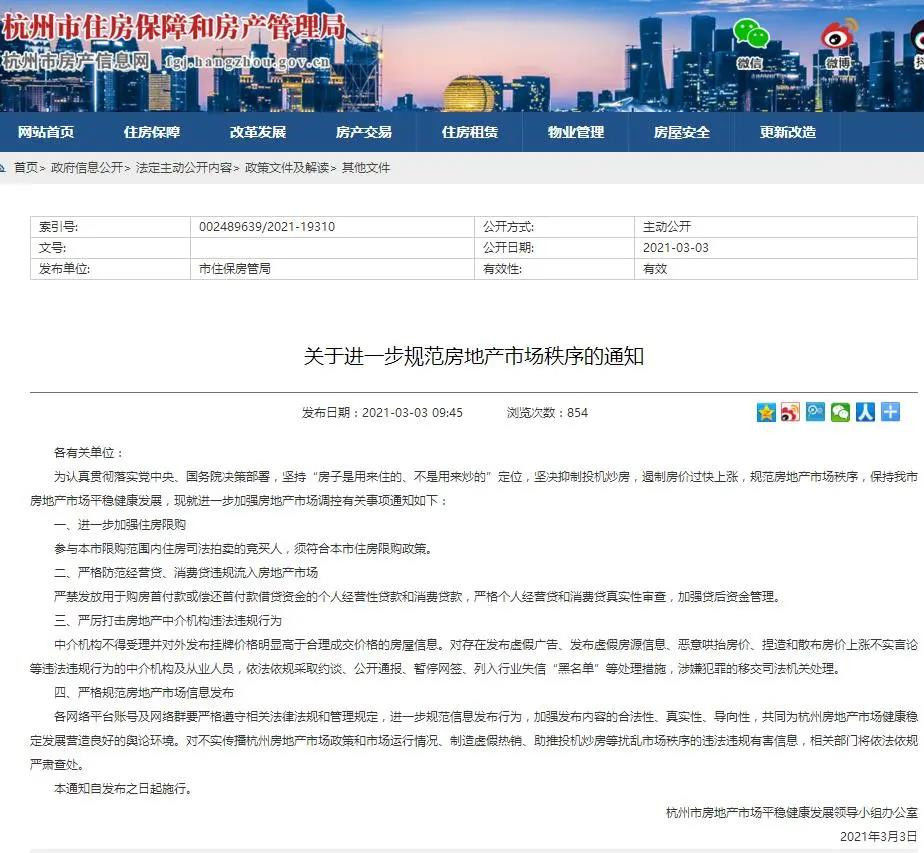The image size is (924, 853).
Task: Select the 有效 validity value cell
Action: [x=776, y=269]
